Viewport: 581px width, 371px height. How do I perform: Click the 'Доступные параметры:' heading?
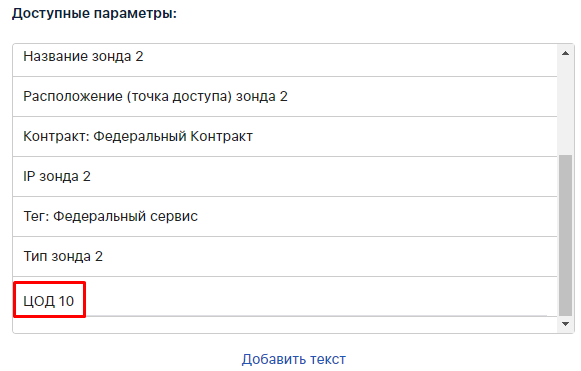coord(94,14)
